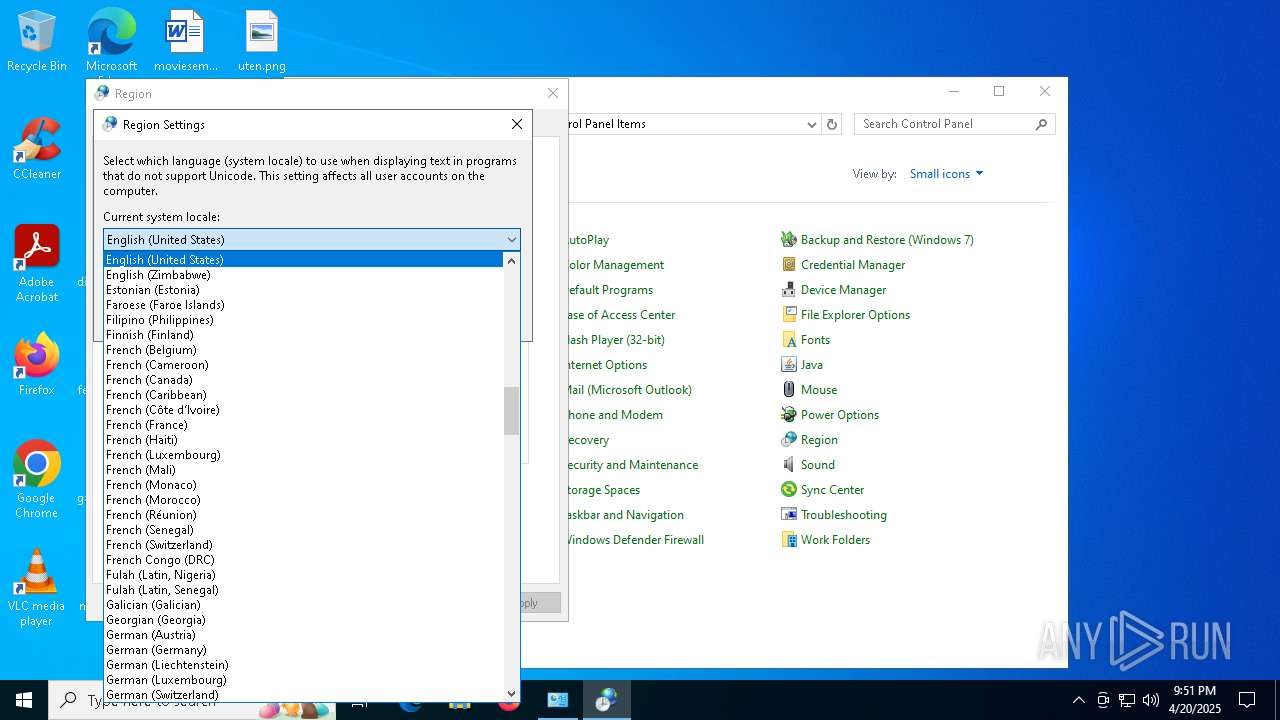Open the Control Panel address bar dropdown
Screen dimensions: 1280x720
(x=812, y=124)
